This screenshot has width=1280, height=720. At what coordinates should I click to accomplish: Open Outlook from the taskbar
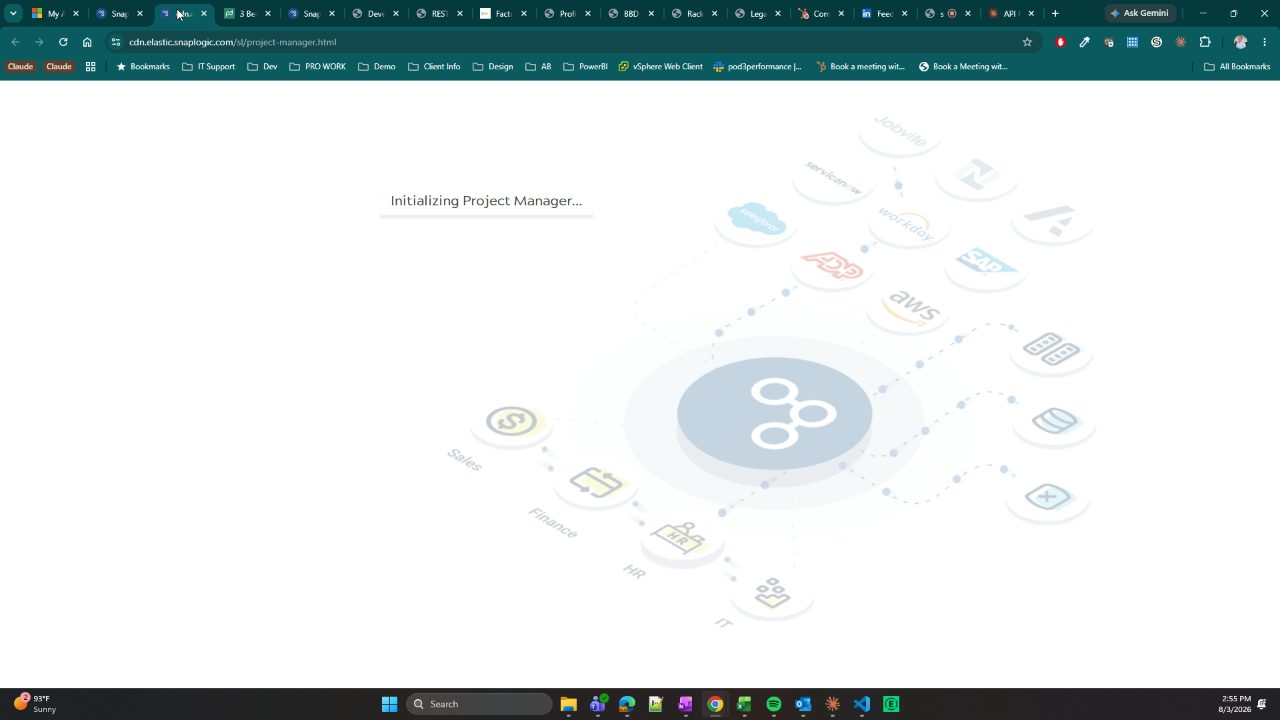coord(802,704)
